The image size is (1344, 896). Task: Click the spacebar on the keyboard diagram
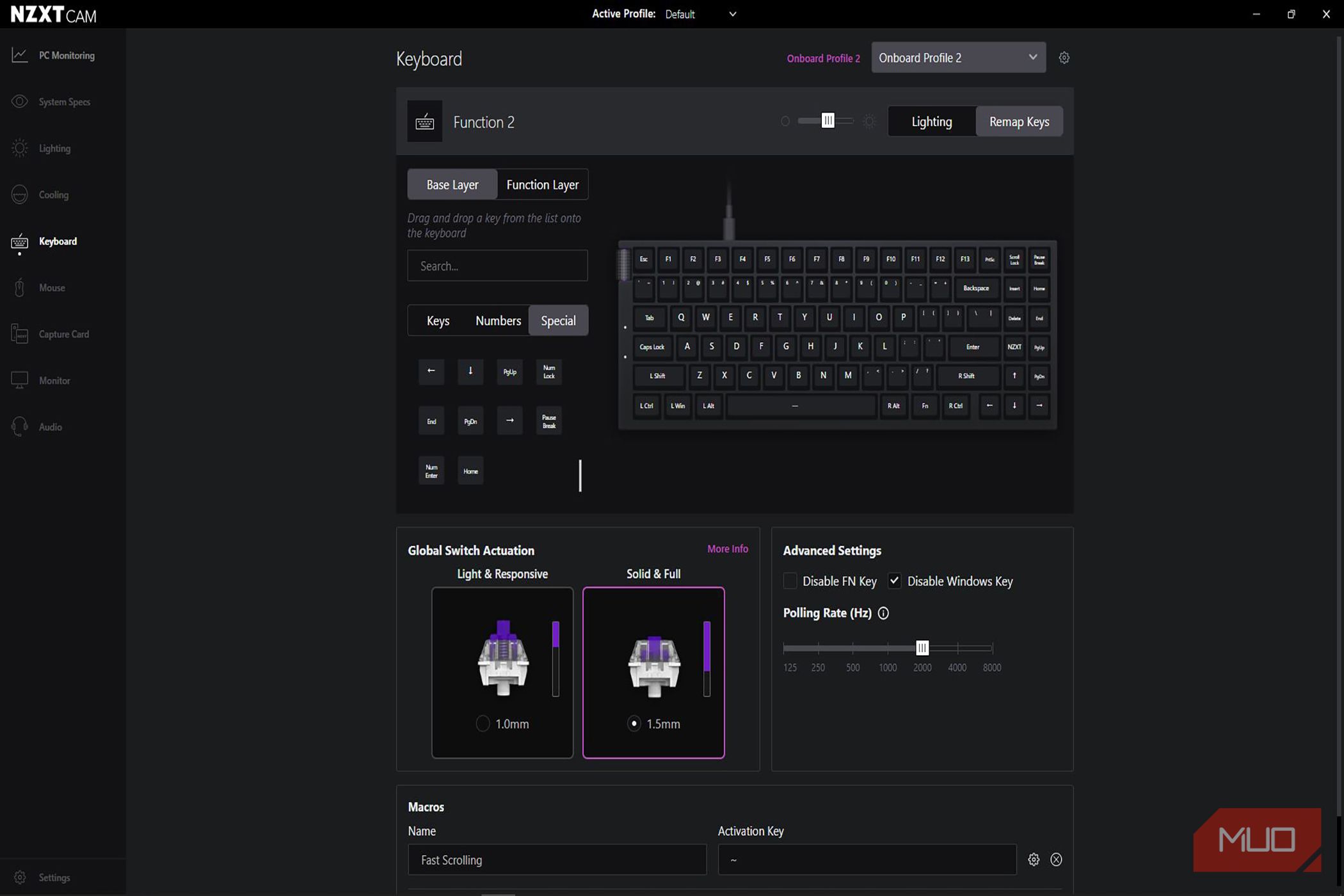pyautogui.click(x=801, y=406)
